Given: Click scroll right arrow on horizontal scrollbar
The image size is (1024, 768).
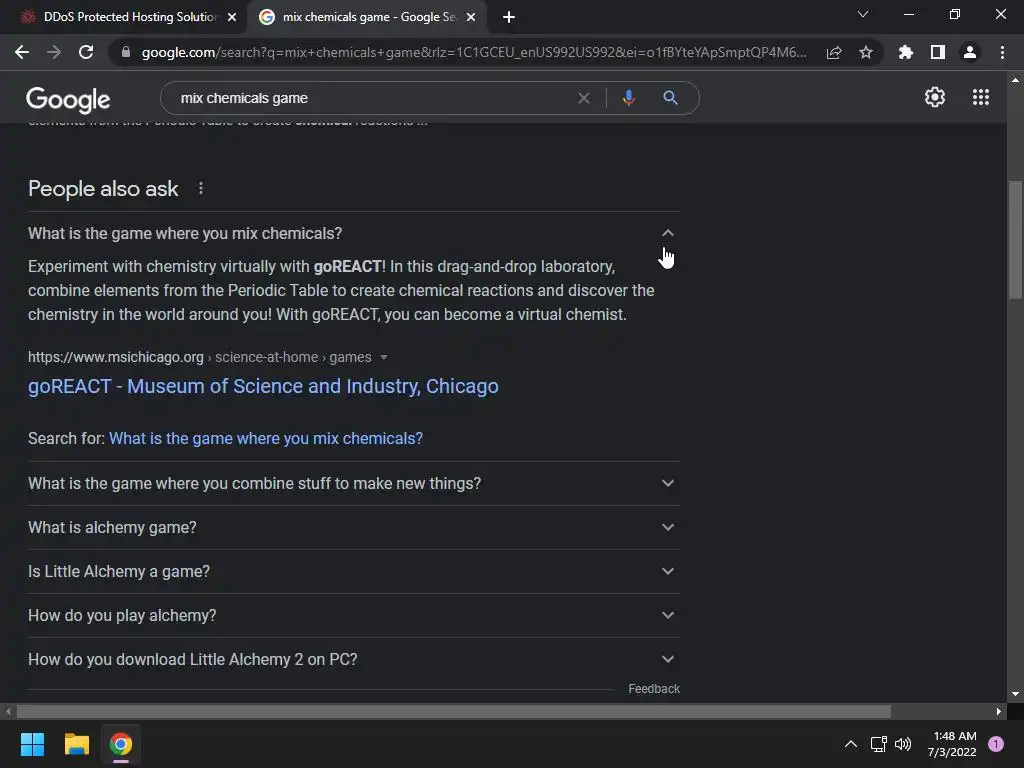Looking at the screenshot, I should [x=999, y=711].
